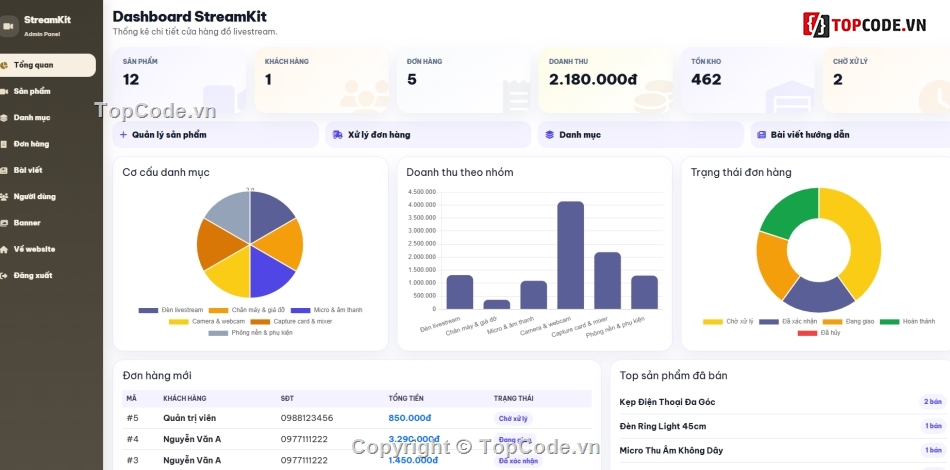Click the Tổng quan sidebar icon
This screenshot has width=950, height=470.
tap(4, 65)
